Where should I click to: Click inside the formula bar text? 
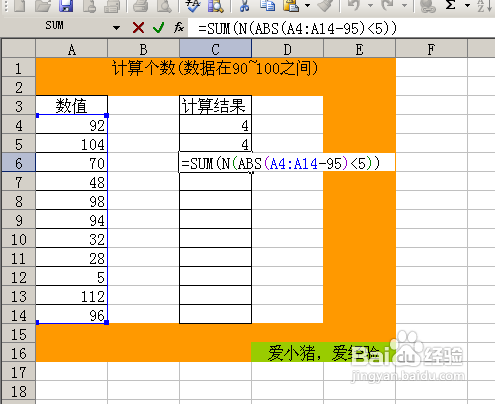tap(297, 28)
